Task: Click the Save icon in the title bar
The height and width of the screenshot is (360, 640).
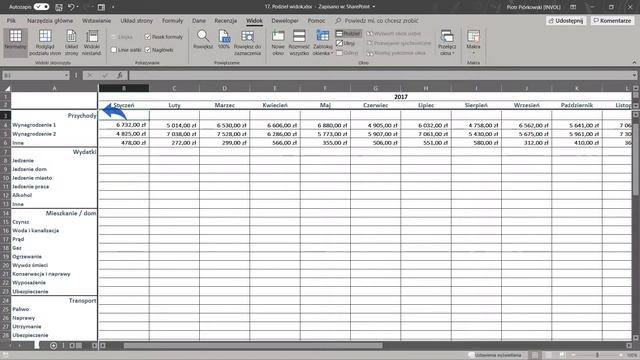Action: [59, 7]
